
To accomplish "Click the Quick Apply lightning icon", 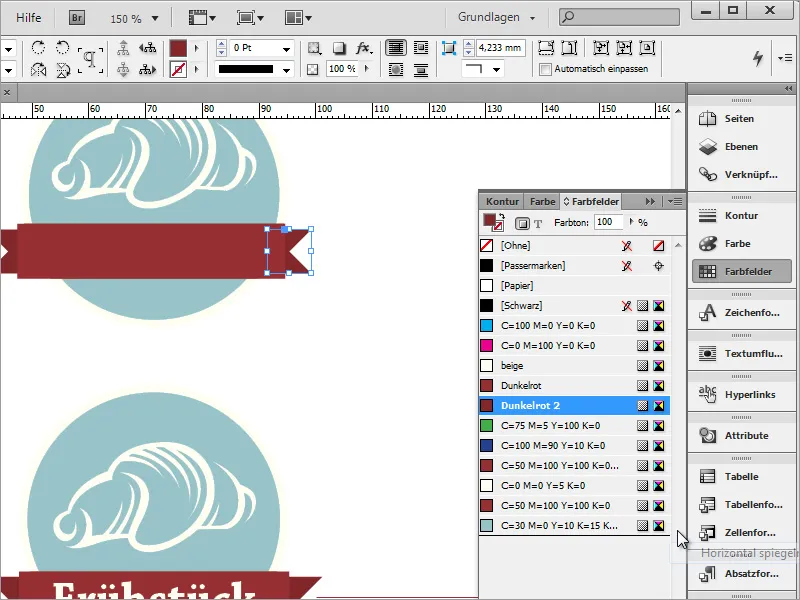I will [x=758, y=58].
